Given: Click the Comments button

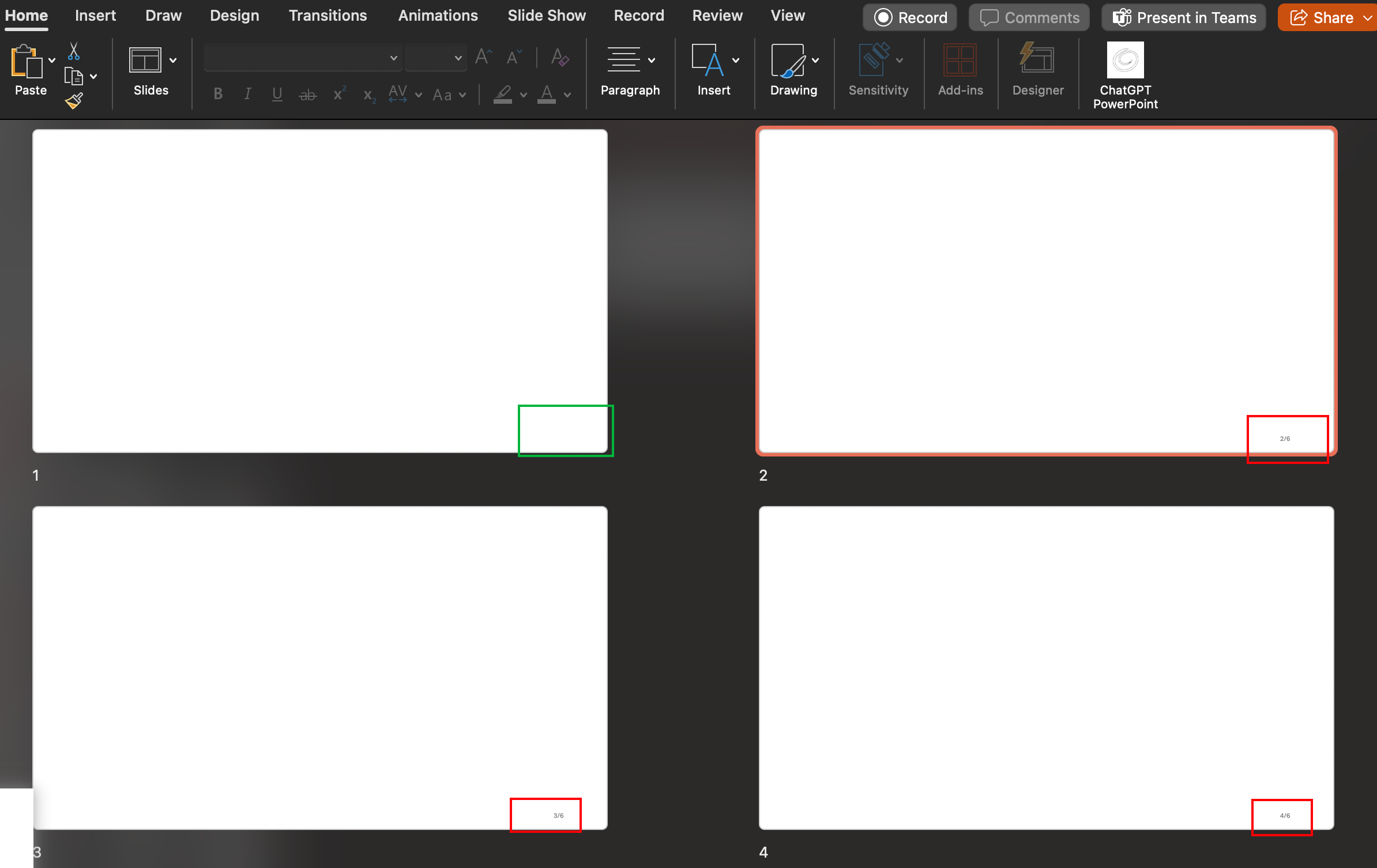Looking at the screenshot, I should point(1029,18).
